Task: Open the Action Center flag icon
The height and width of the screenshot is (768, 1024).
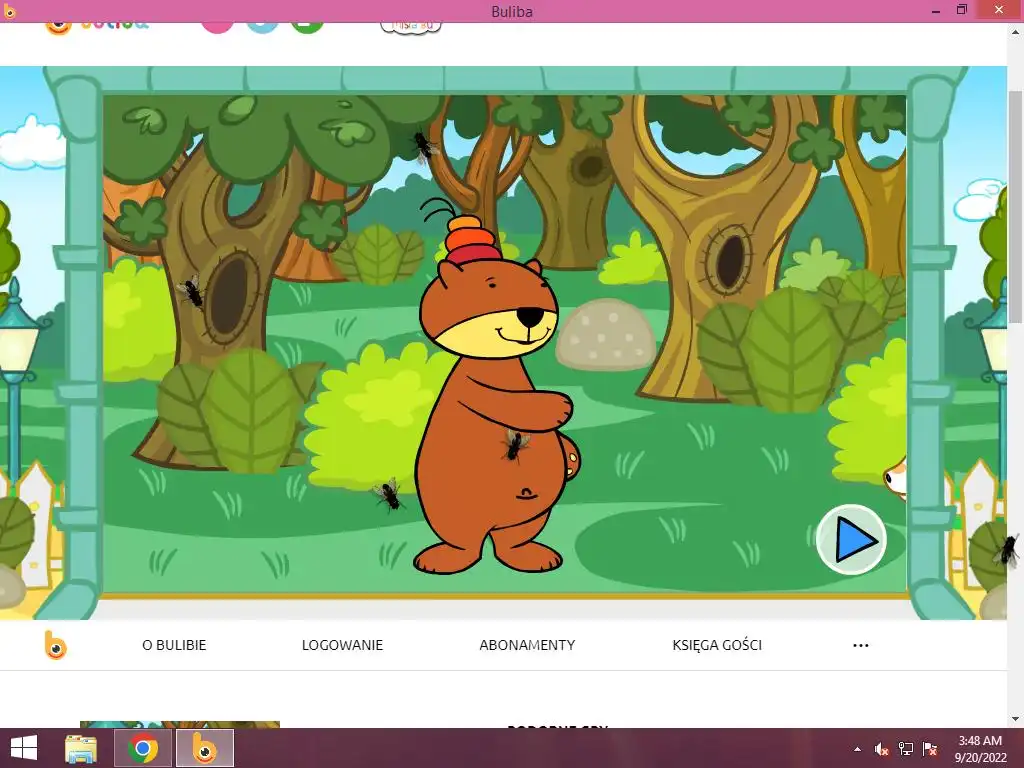Action: pyautogui.click(x=930, y=749)
